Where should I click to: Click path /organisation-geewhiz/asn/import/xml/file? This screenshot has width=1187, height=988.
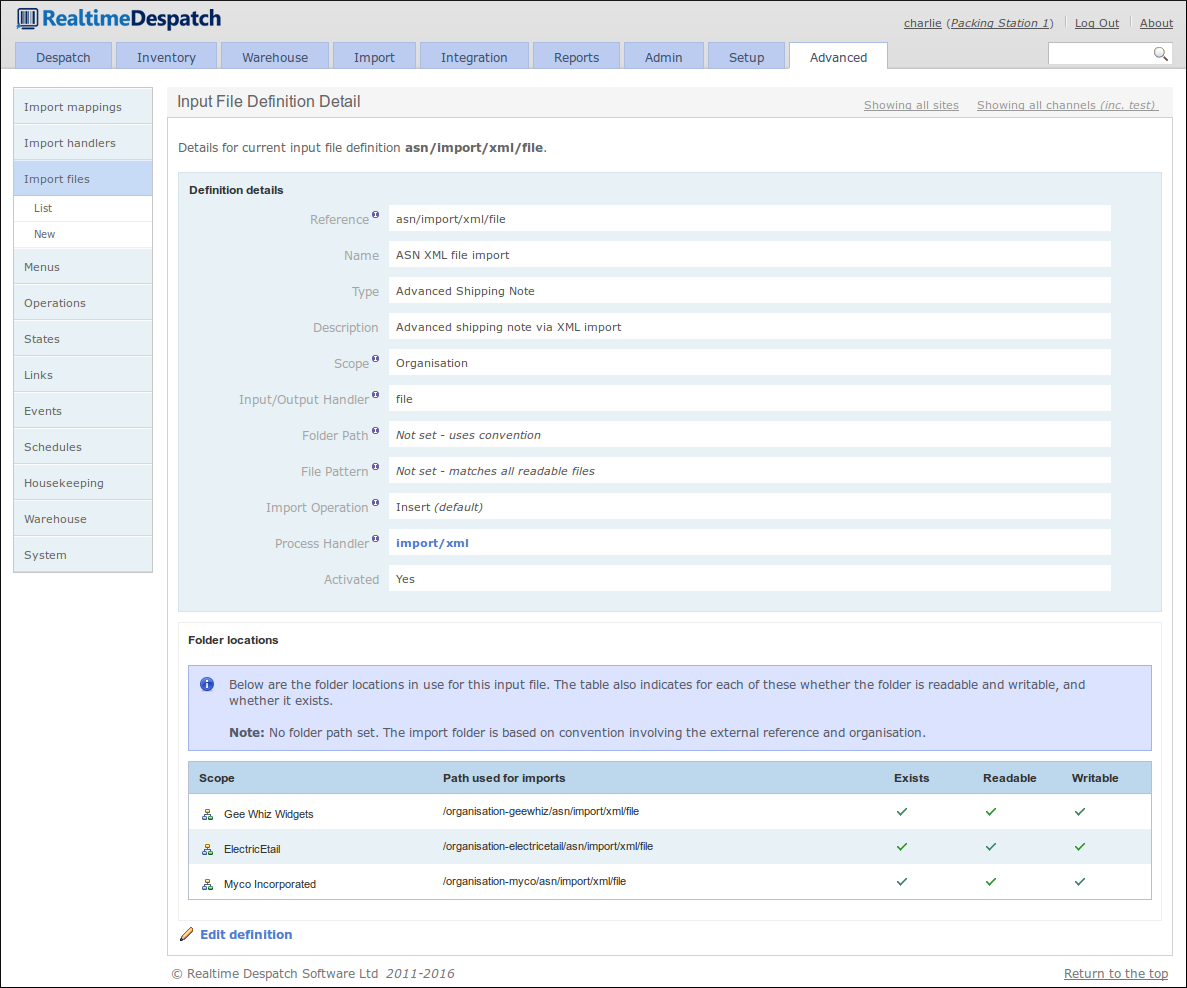coord(541,812)
